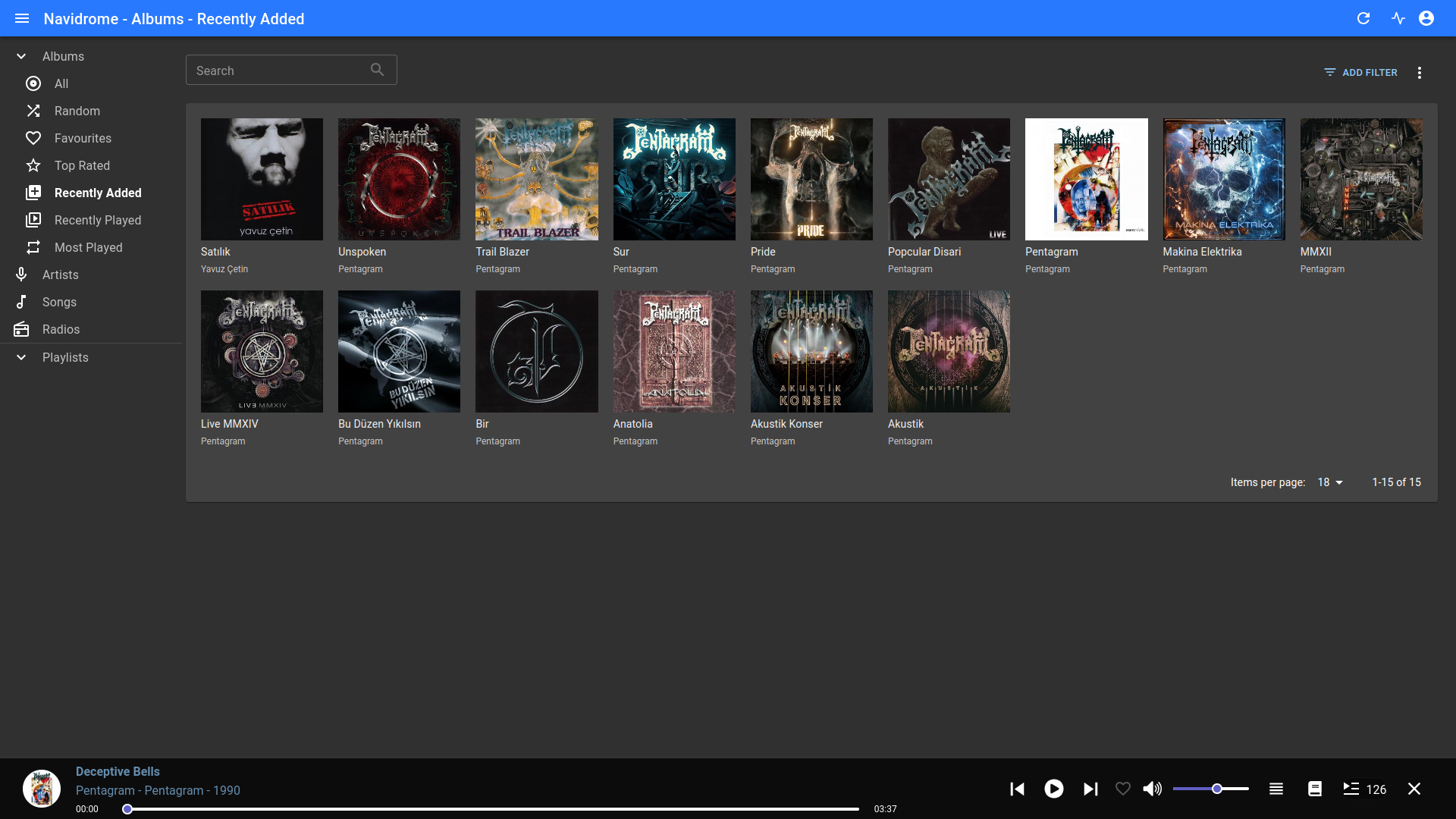Image resolution: width=1456 pixels, height=819 pixels.
Task: Click the Top Rated star icon
Action: [33, 165]
